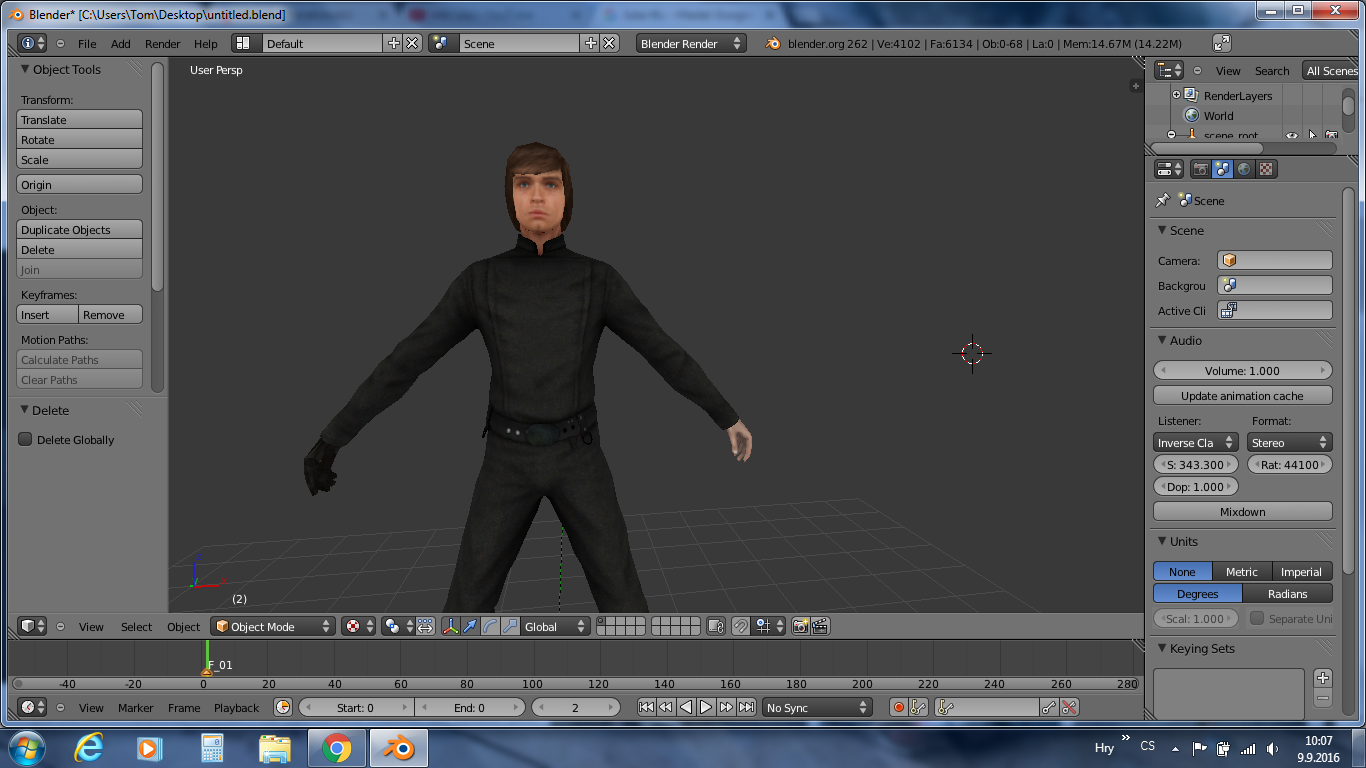This screenshot has height=768, width=1366.
Task: Open the Object Mode dropdown
Action: tap(272, 626)
